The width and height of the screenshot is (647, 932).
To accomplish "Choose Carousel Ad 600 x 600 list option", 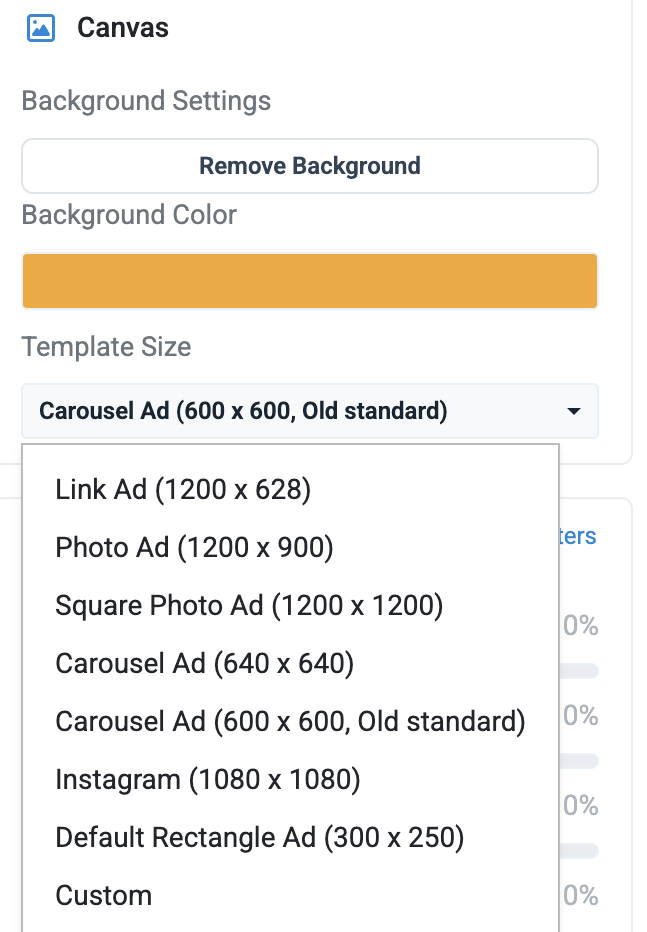I will [x=290, y=722].
